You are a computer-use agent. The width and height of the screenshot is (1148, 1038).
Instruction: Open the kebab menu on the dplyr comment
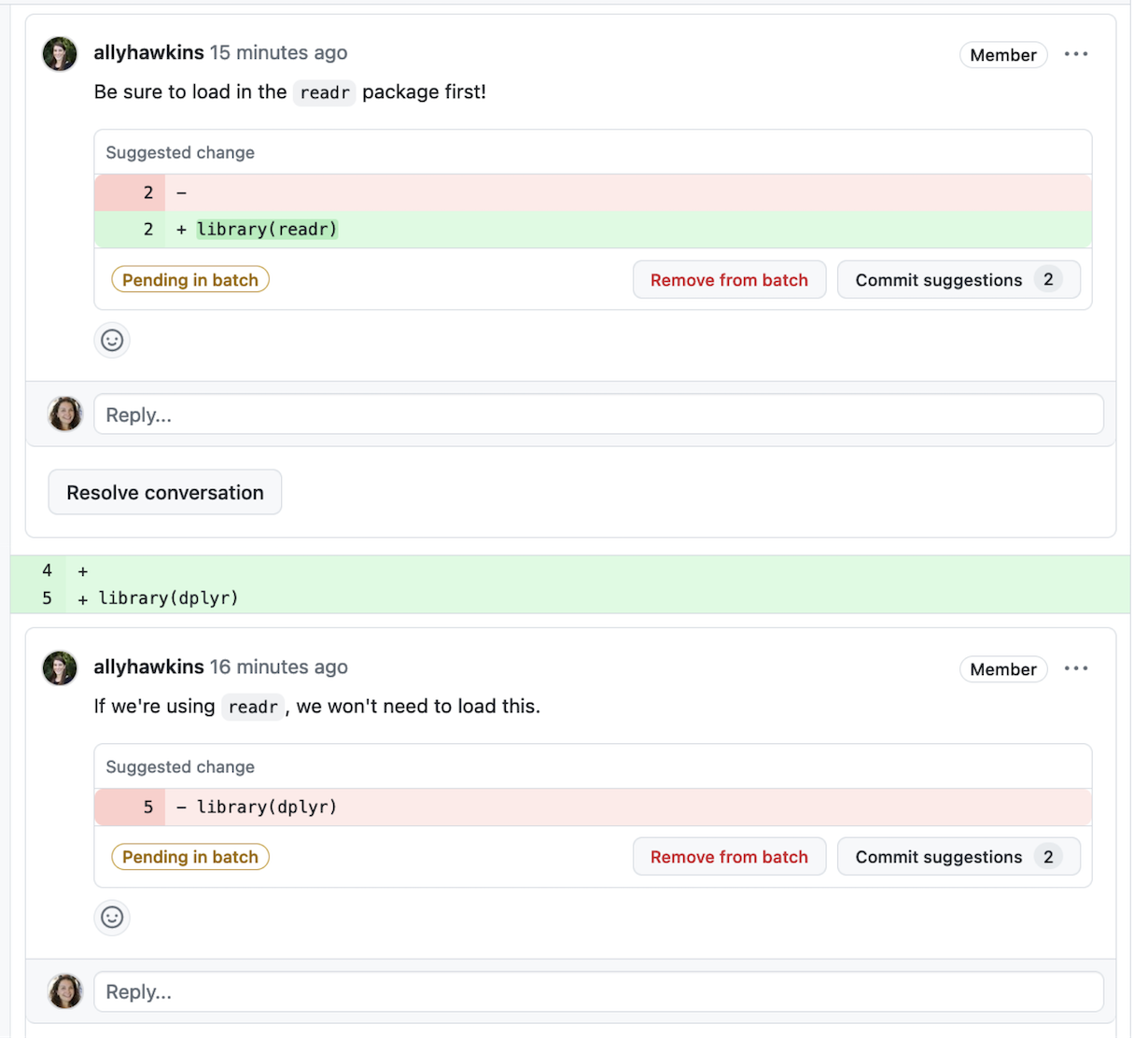coord(1076,668)
